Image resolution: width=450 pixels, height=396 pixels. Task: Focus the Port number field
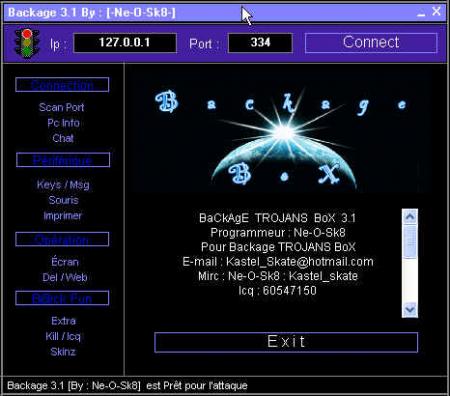(260, 43)
